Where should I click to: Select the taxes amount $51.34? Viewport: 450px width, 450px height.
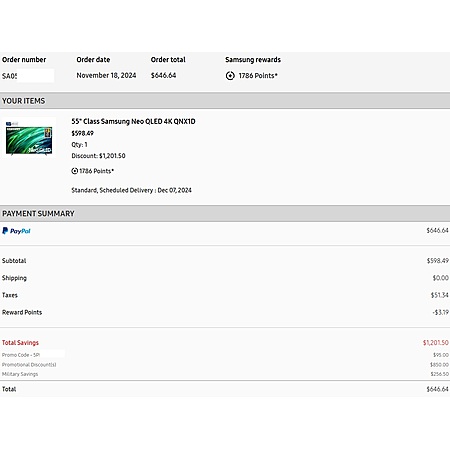[440, 295]
